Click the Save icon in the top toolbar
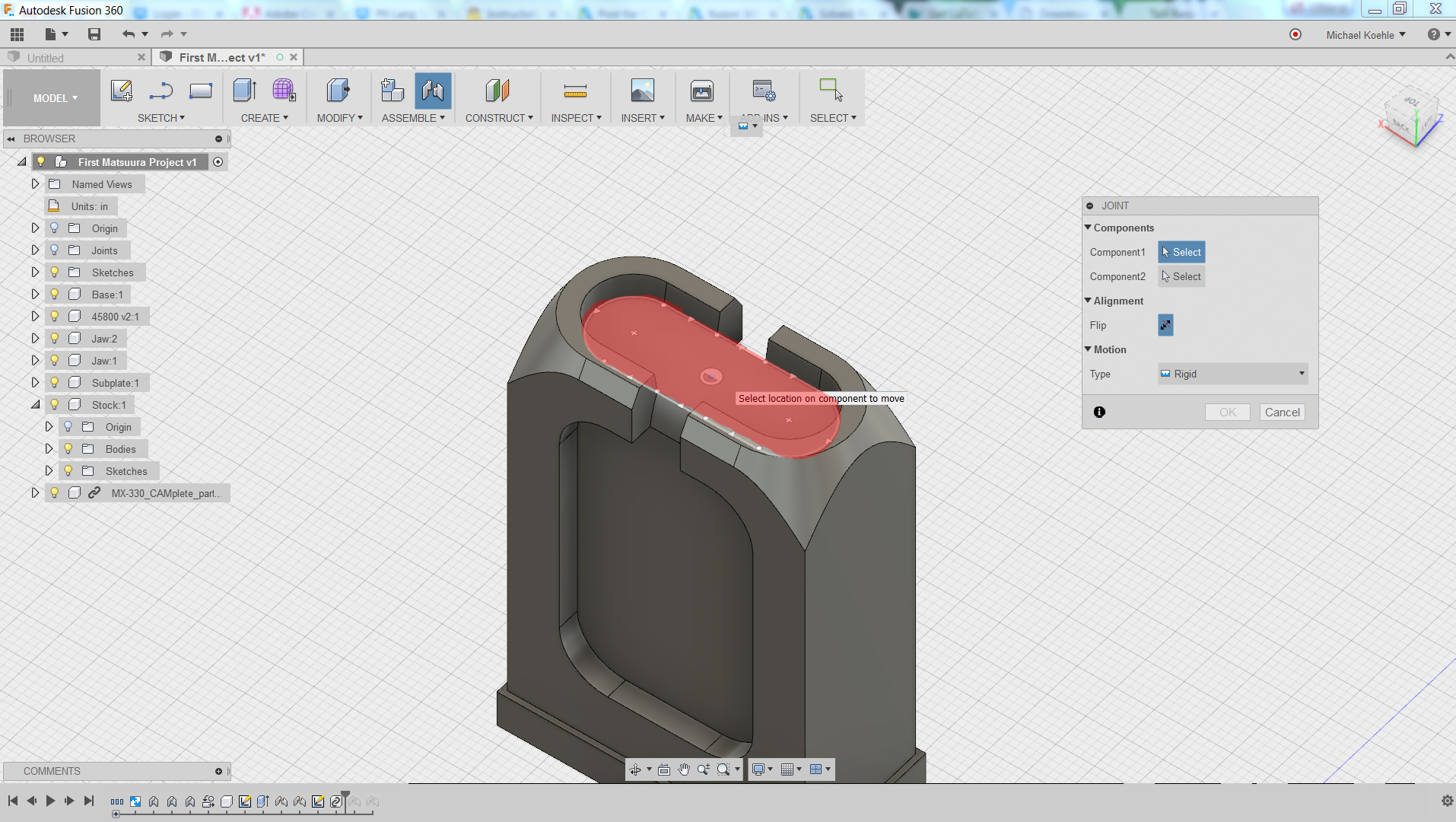The image size is (1456, 822). 94,34
